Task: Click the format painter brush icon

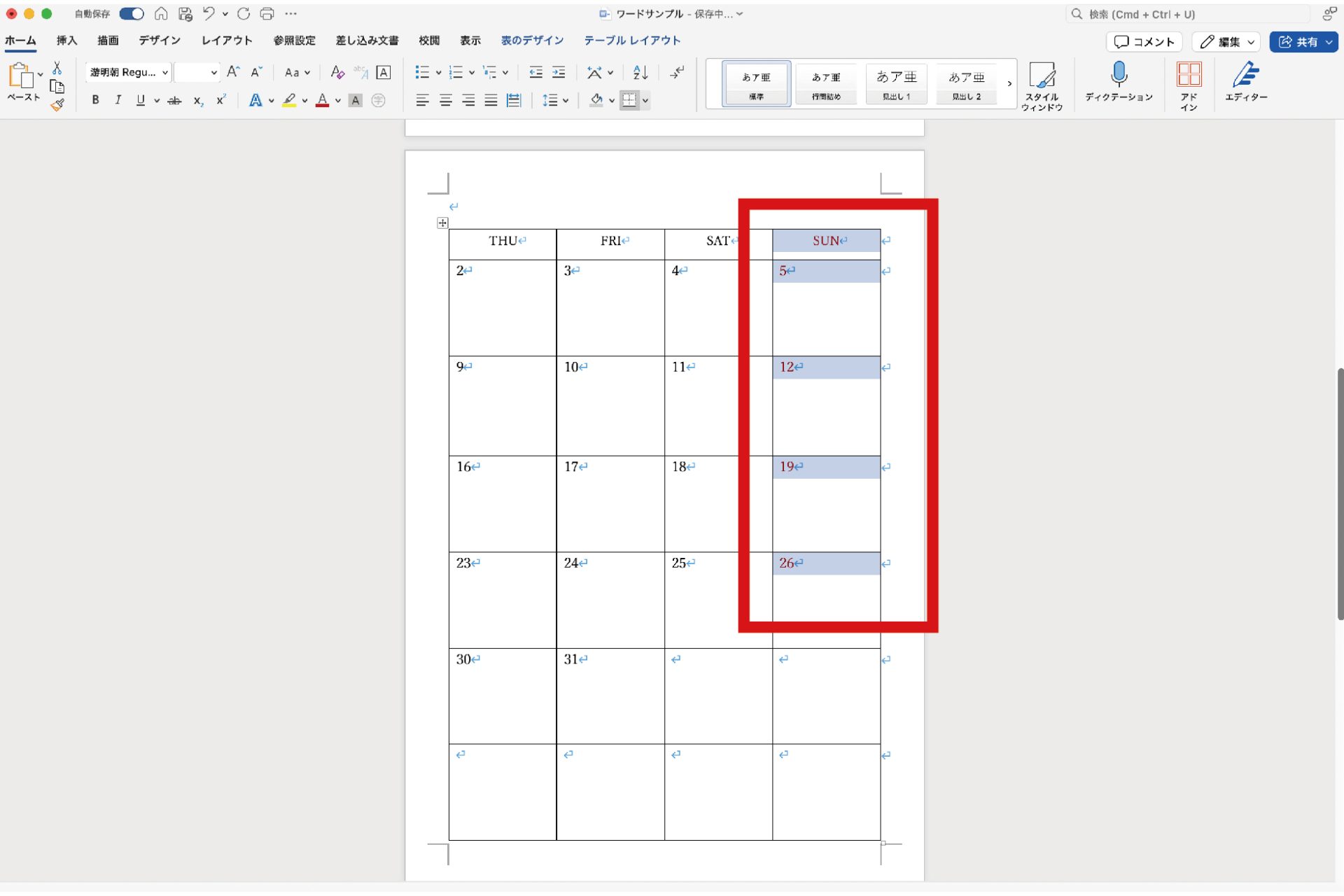Action: point(57,105)
